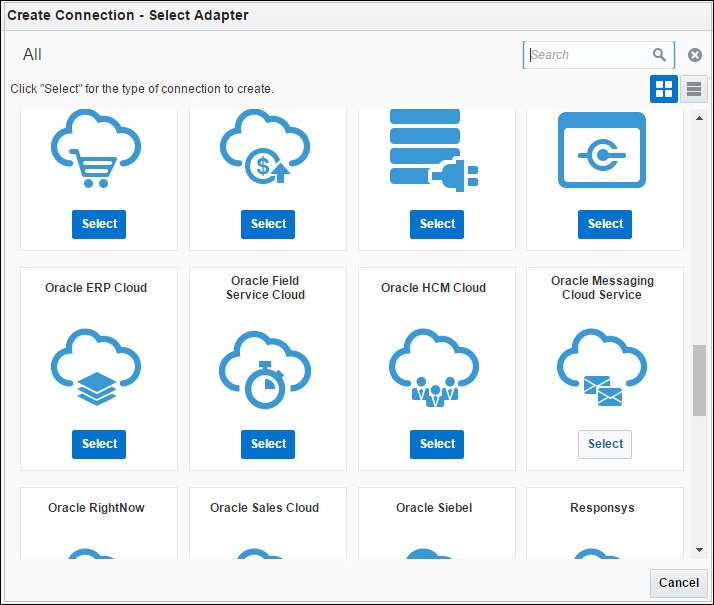Click the database plug adapter icon

click(x=434, y=150)
